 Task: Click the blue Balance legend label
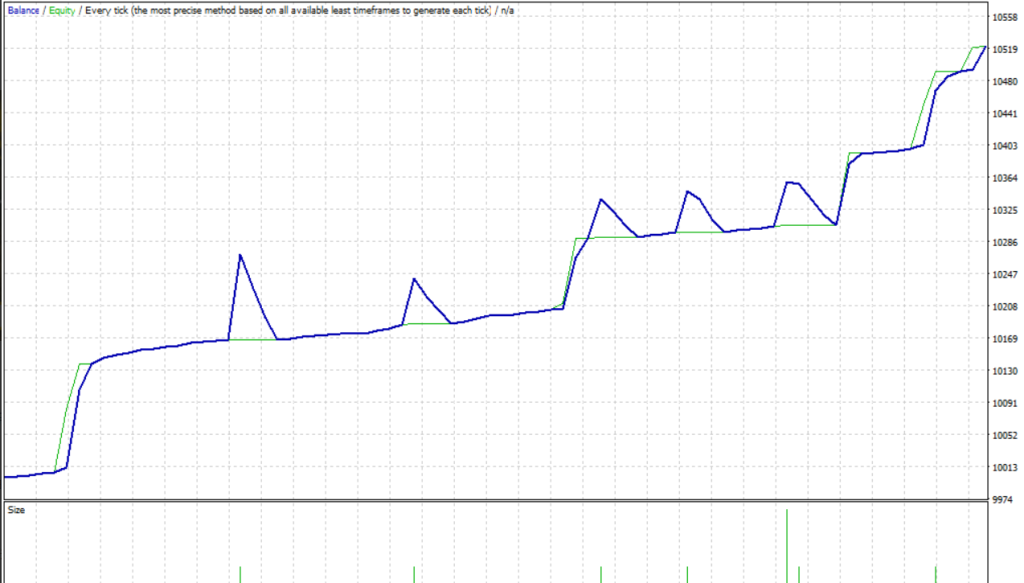point(23,9)
